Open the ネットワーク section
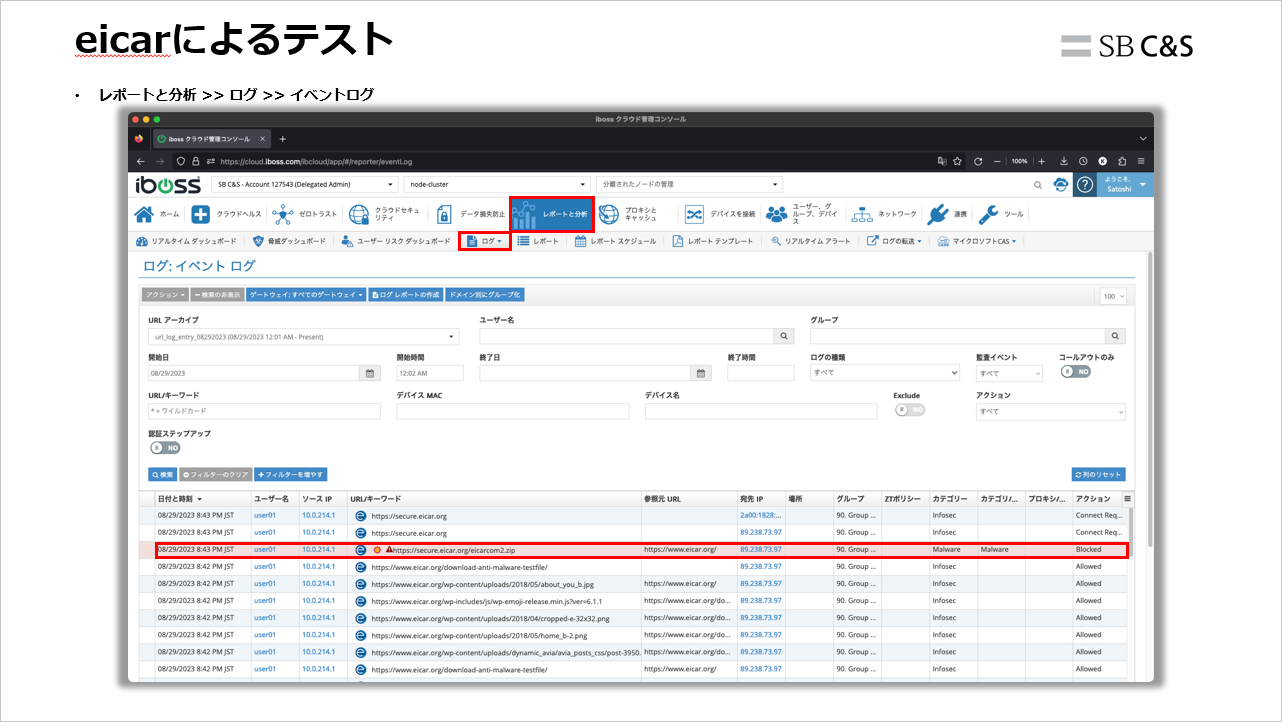The width and height of the screenshot is (1282, 722). pos(884,214)
